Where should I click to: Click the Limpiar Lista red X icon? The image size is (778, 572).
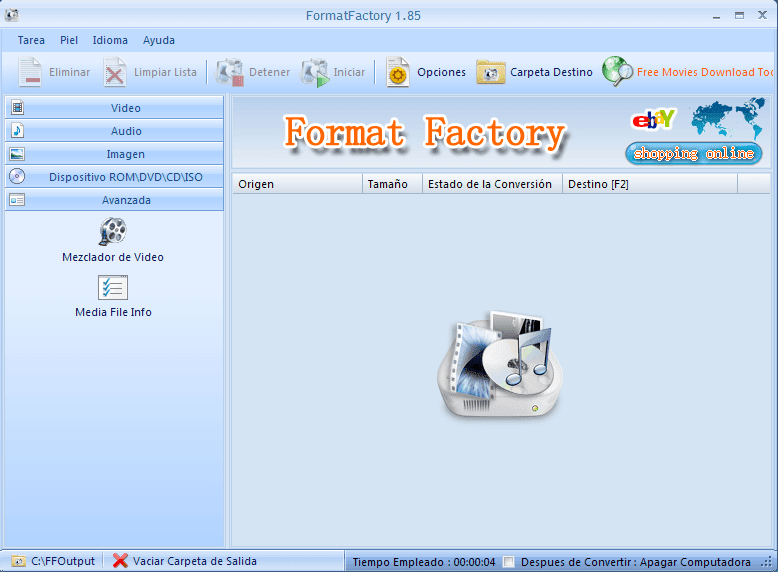tap(115, 72)
